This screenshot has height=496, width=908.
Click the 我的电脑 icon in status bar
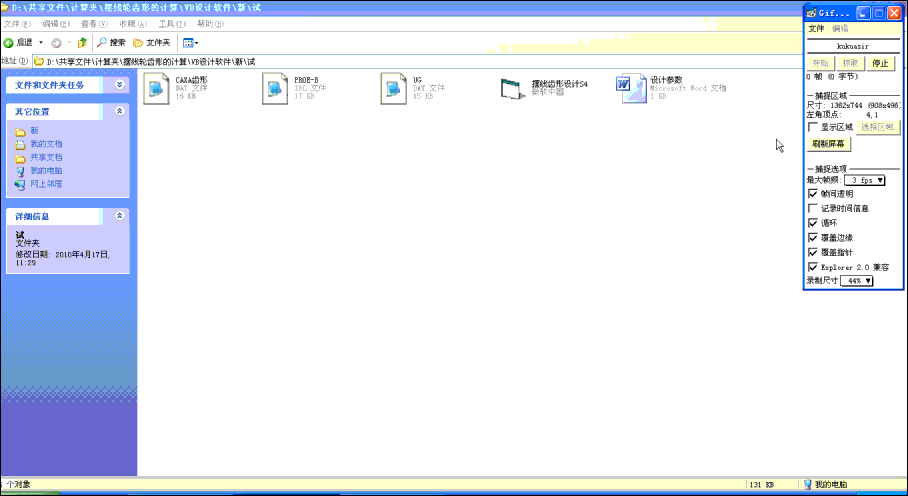(x=808, y=484)
